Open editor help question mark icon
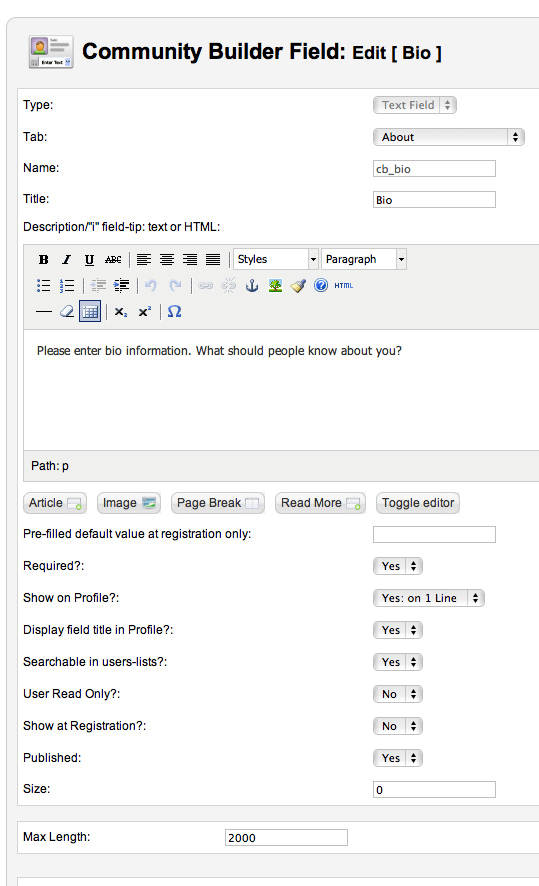539x886 pixels. (x=321, y=285)
